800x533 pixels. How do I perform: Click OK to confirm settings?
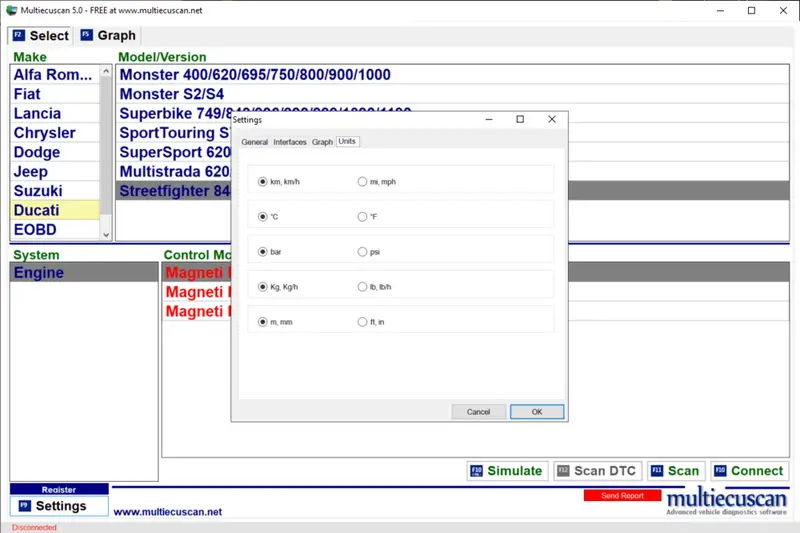537,412
